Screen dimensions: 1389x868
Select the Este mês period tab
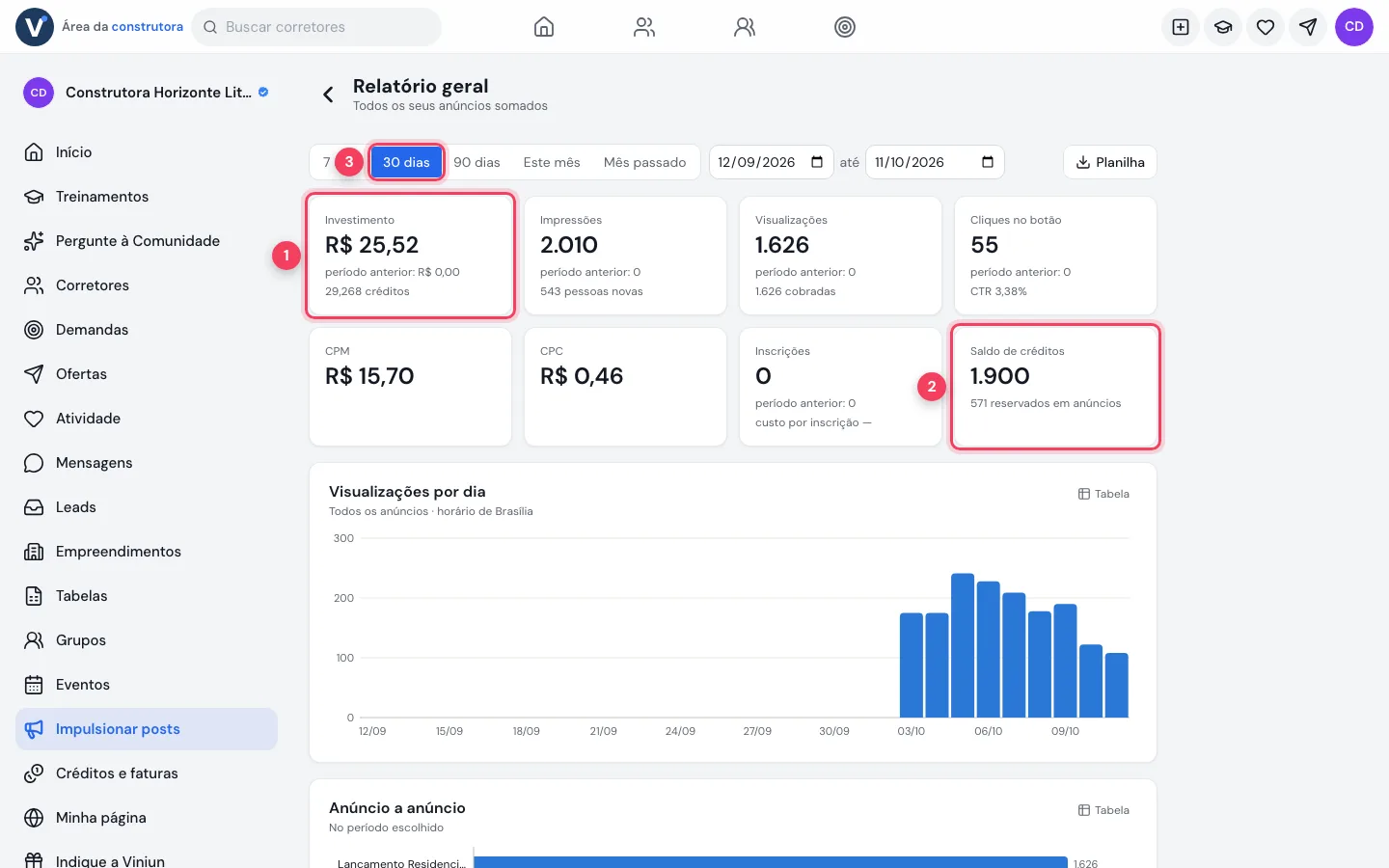(552, 162)
